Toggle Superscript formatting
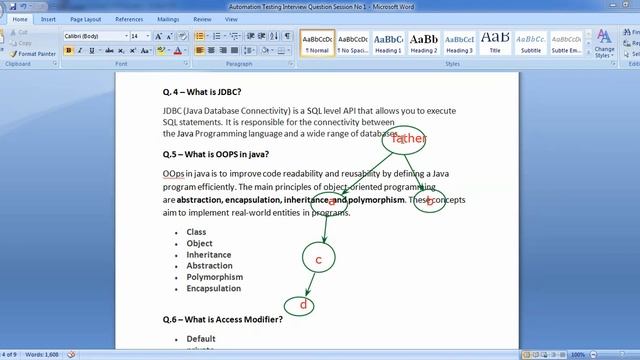Screen dimensions: 640x360 click(x=133, y=51)
